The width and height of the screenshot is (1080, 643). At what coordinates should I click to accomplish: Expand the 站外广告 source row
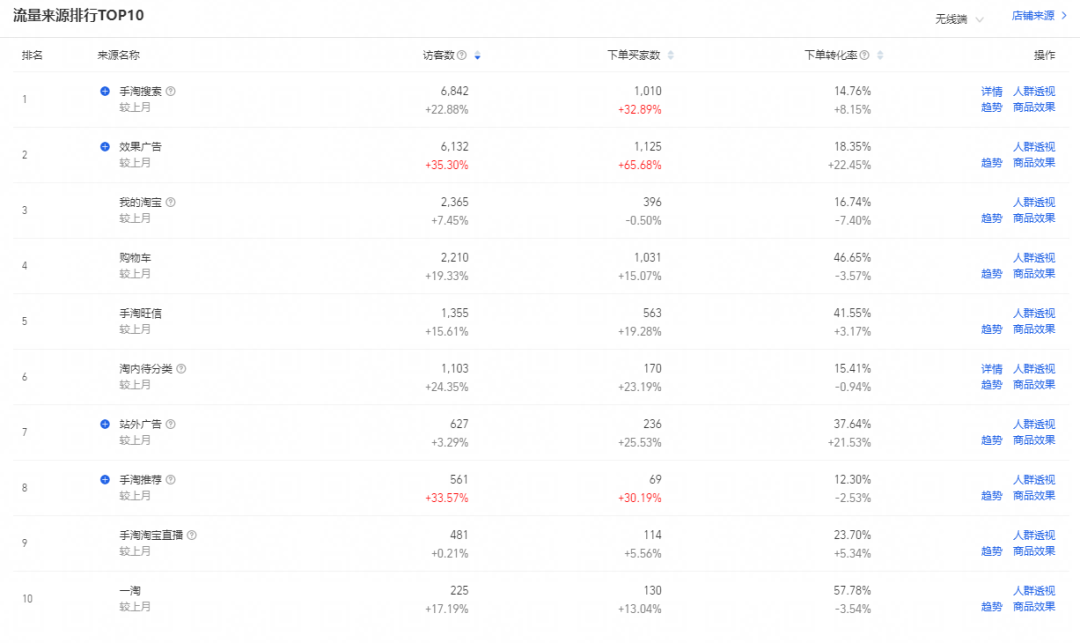point(105,424)
